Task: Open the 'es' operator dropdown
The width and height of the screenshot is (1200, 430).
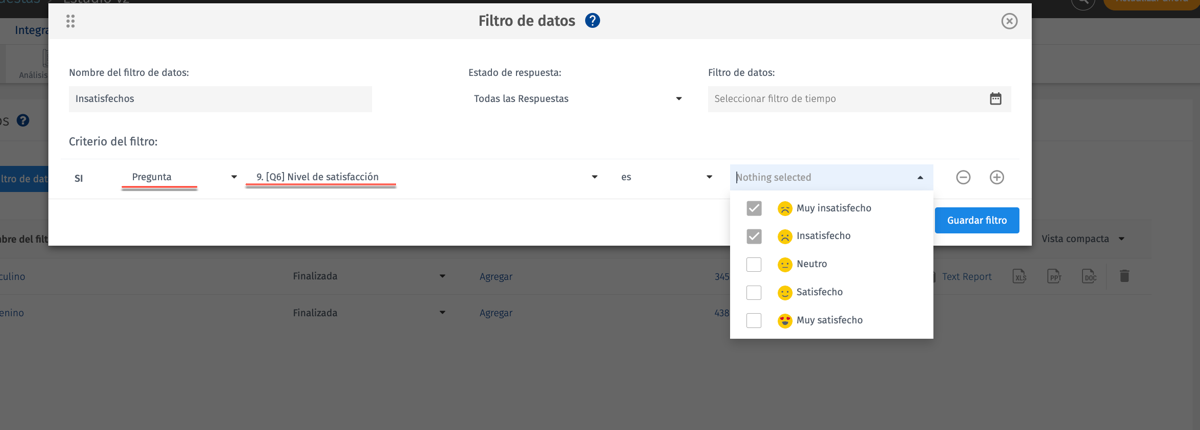Action: coord(666,177)
